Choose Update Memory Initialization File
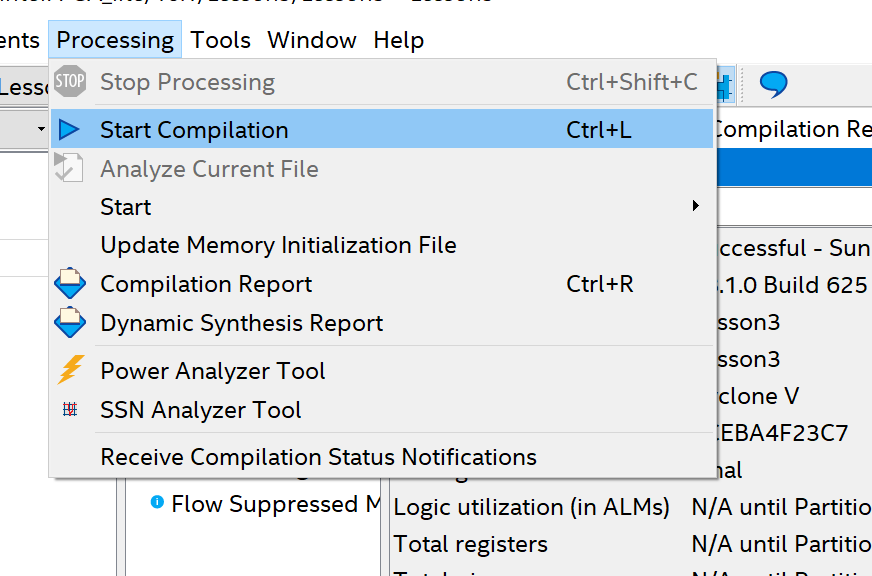 click(278, 245)
